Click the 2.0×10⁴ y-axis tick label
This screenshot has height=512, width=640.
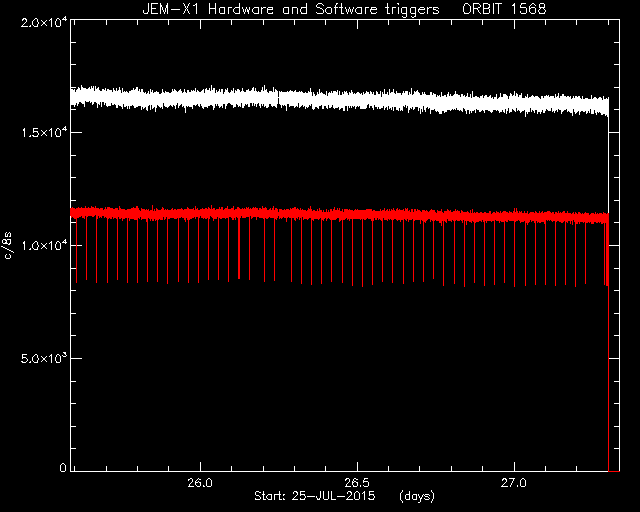(44, 22)
